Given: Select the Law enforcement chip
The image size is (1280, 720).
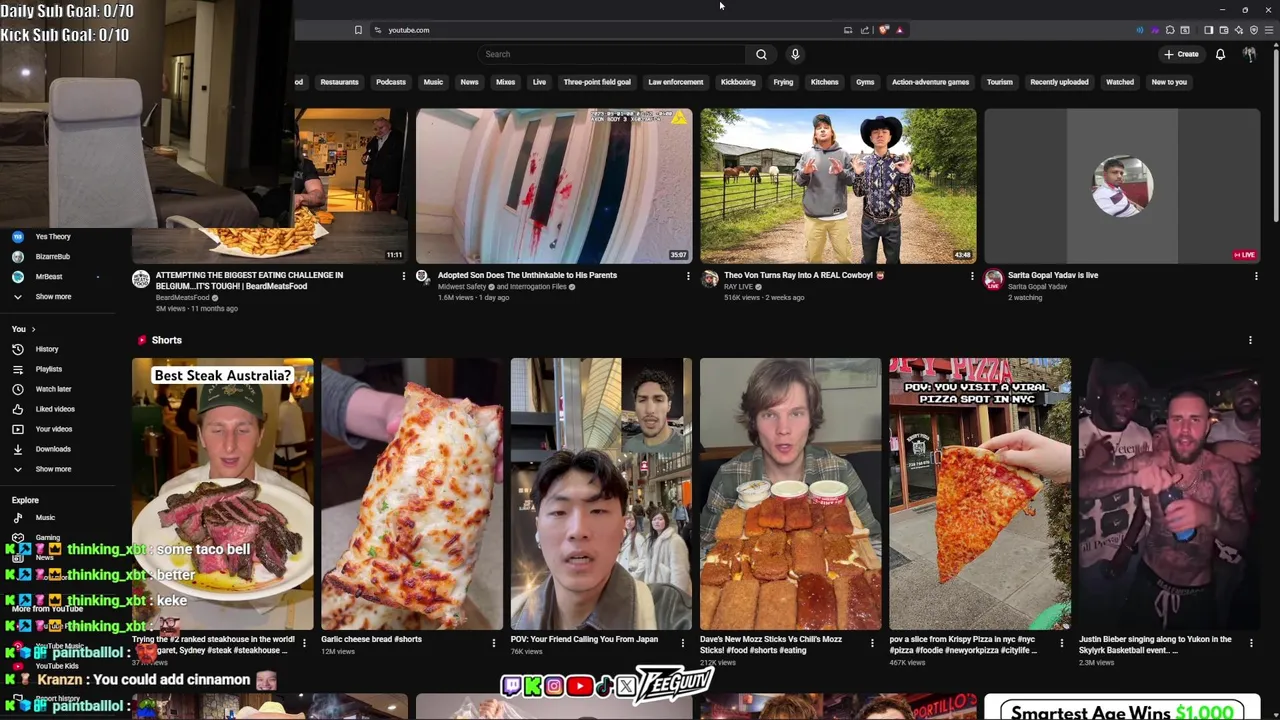Looking at the screenshot, I should [x=676, y=82].
